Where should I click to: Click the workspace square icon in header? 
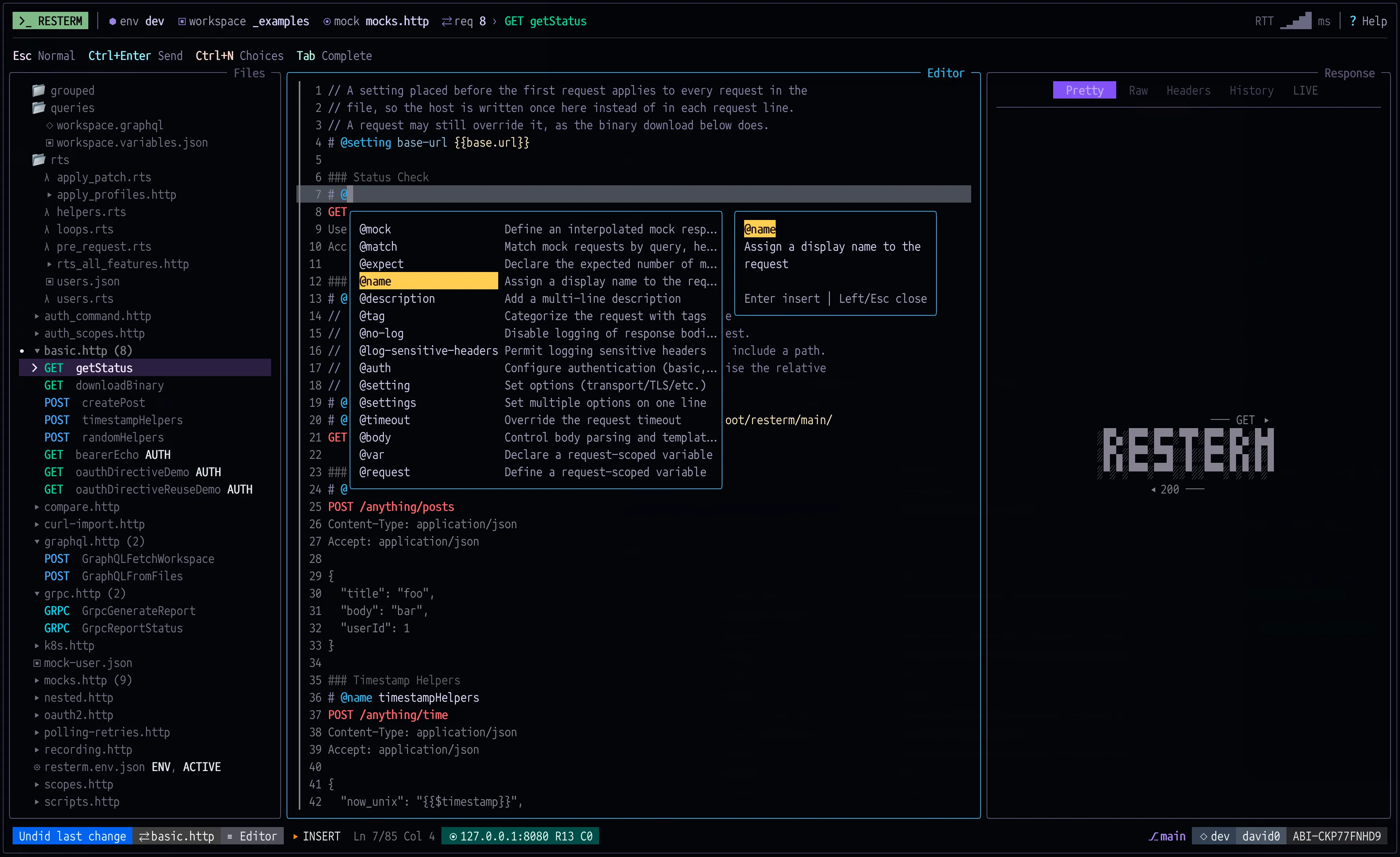tap(182, 21)
